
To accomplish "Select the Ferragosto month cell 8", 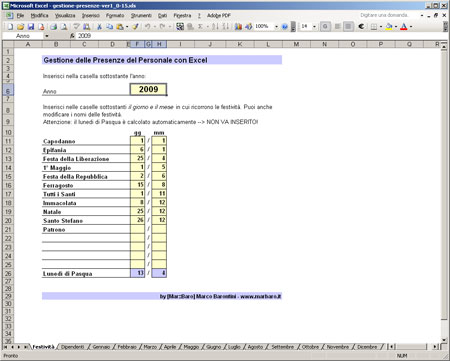I will [x=159, y=185].
